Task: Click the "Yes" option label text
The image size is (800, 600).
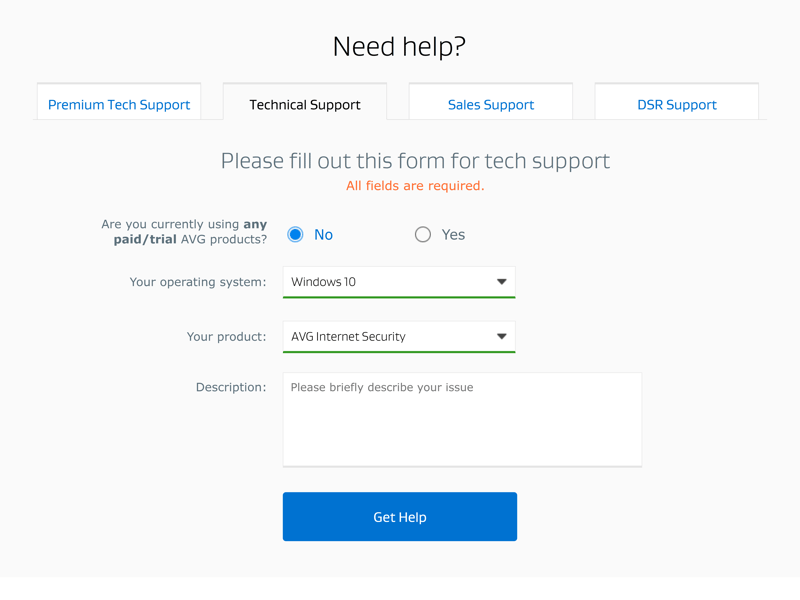Action: point(453,235)
